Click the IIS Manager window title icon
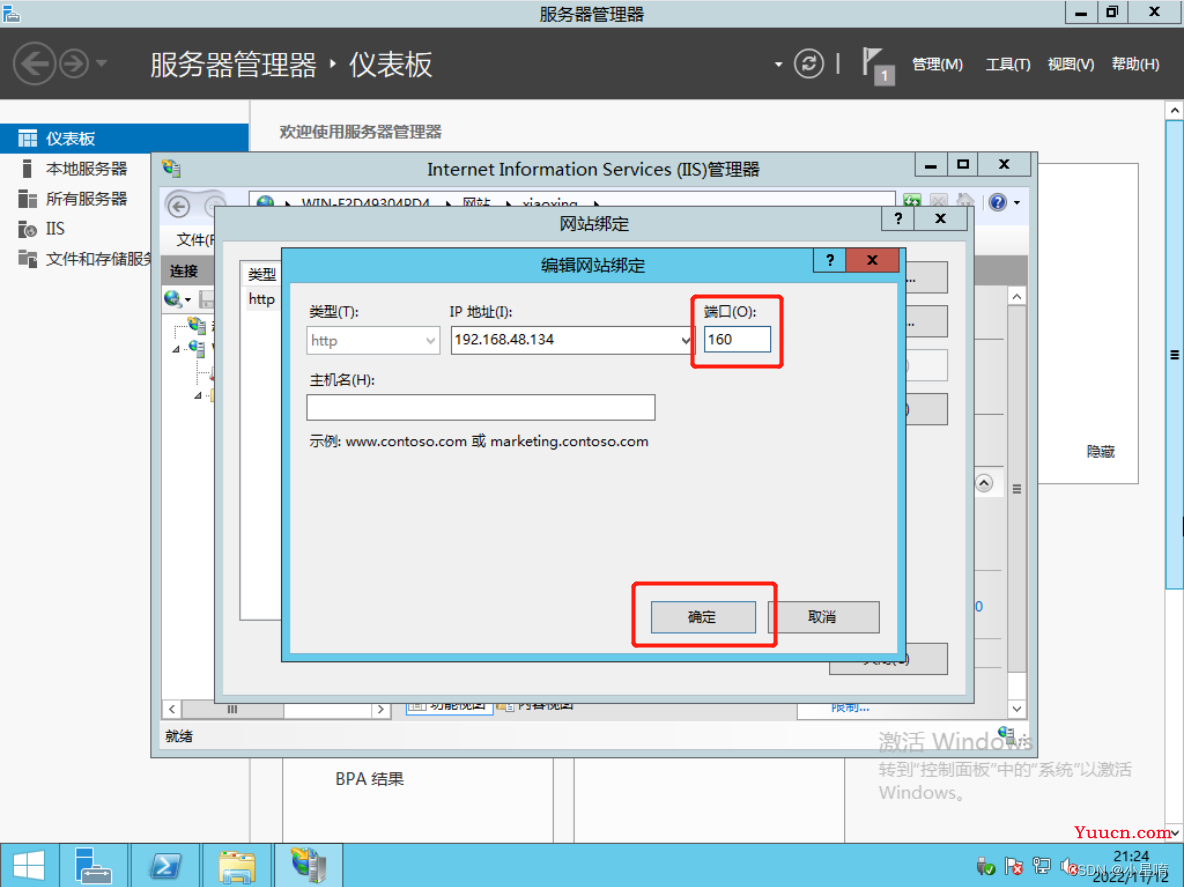This screenshot has width=1184, height=887. click(x=171, y=168)
